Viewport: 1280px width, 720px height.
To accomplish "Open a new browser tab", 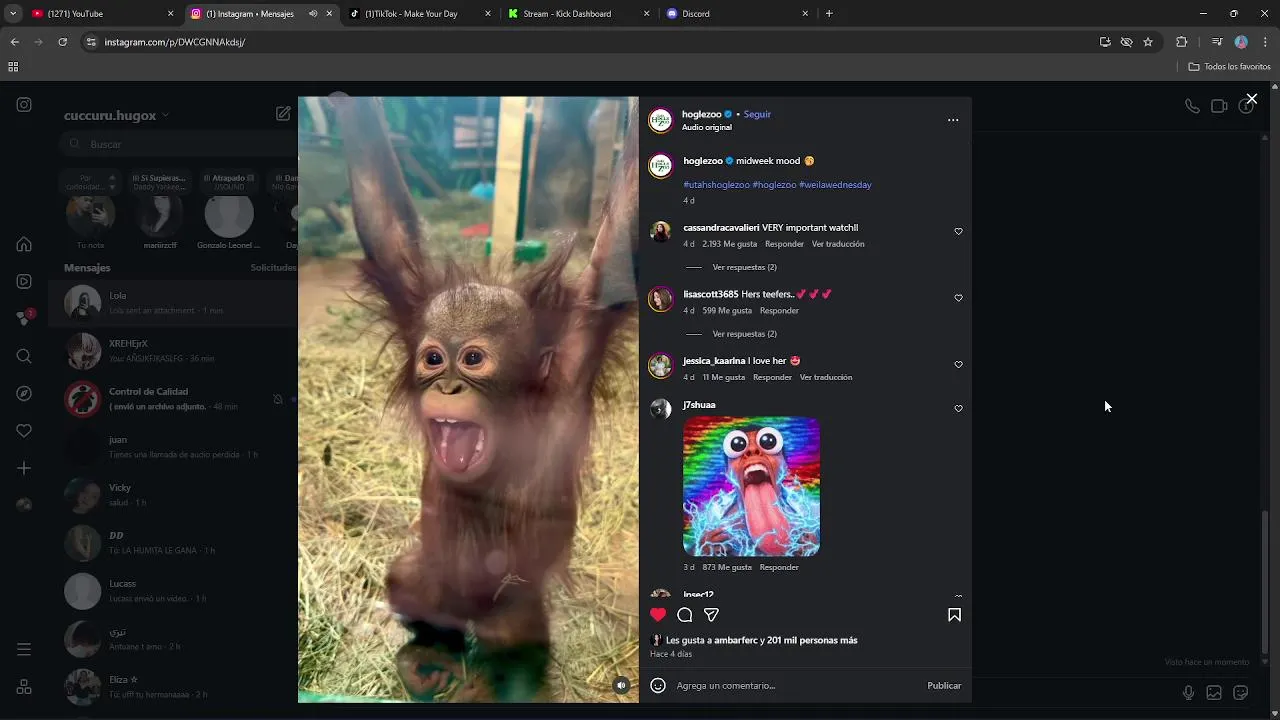I will click(x=829, y=14).
